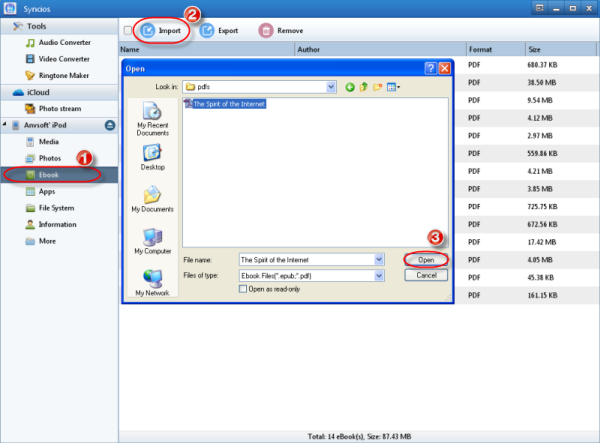Expand the Files of type dropdown
The image size is (600, 443).
[379, 276]
